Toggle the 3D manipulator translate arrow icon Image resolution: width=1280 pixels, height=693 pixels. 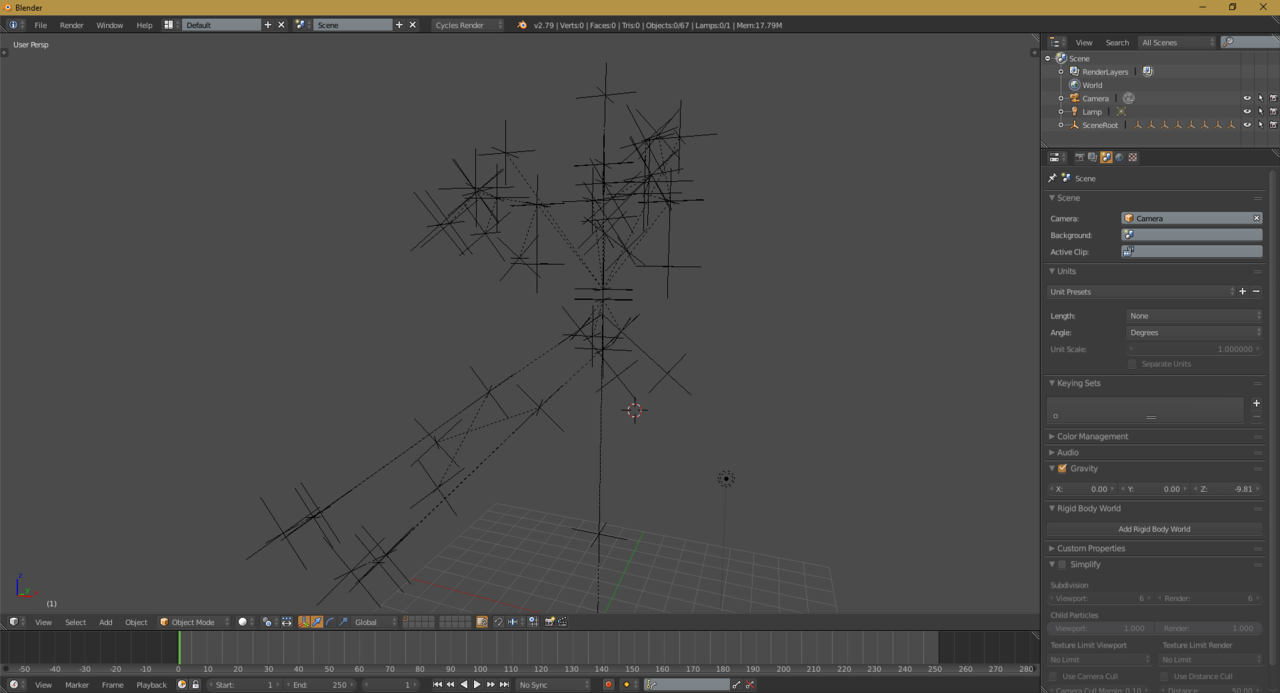(x=316, y=622)
